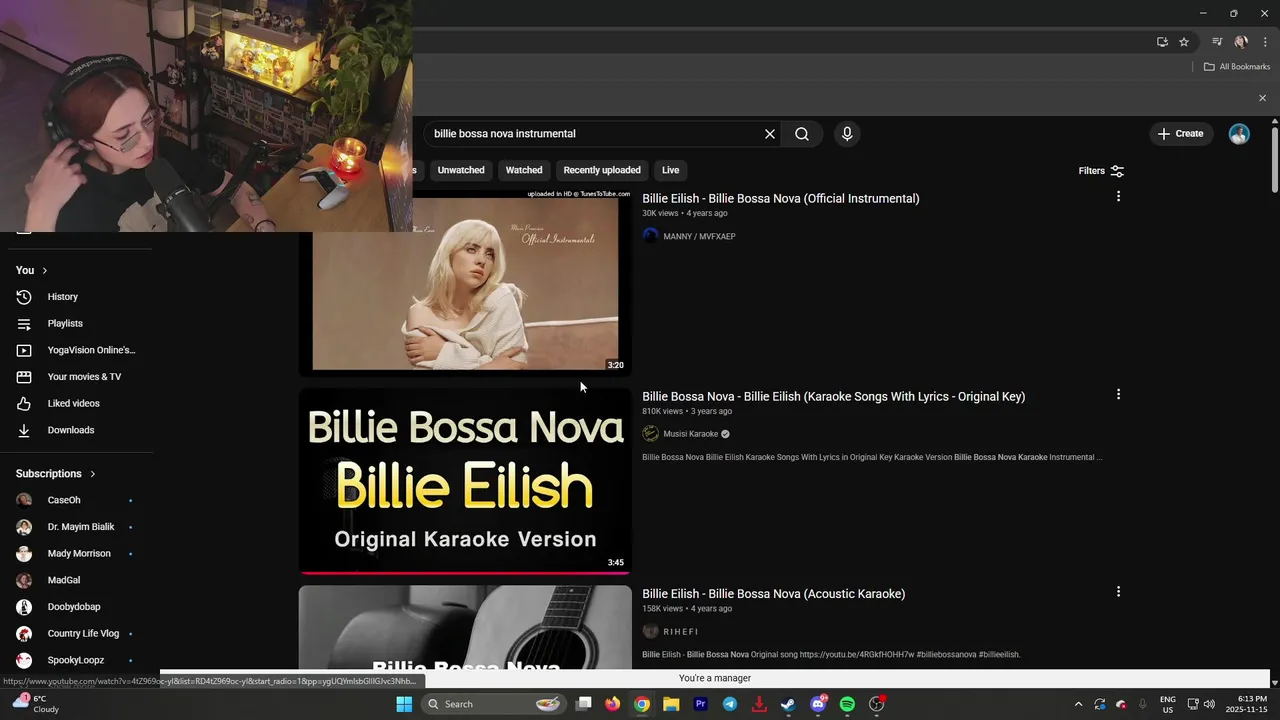Open the Acoustic Karaoke video title
The image size is (1280, 720).
773,593
